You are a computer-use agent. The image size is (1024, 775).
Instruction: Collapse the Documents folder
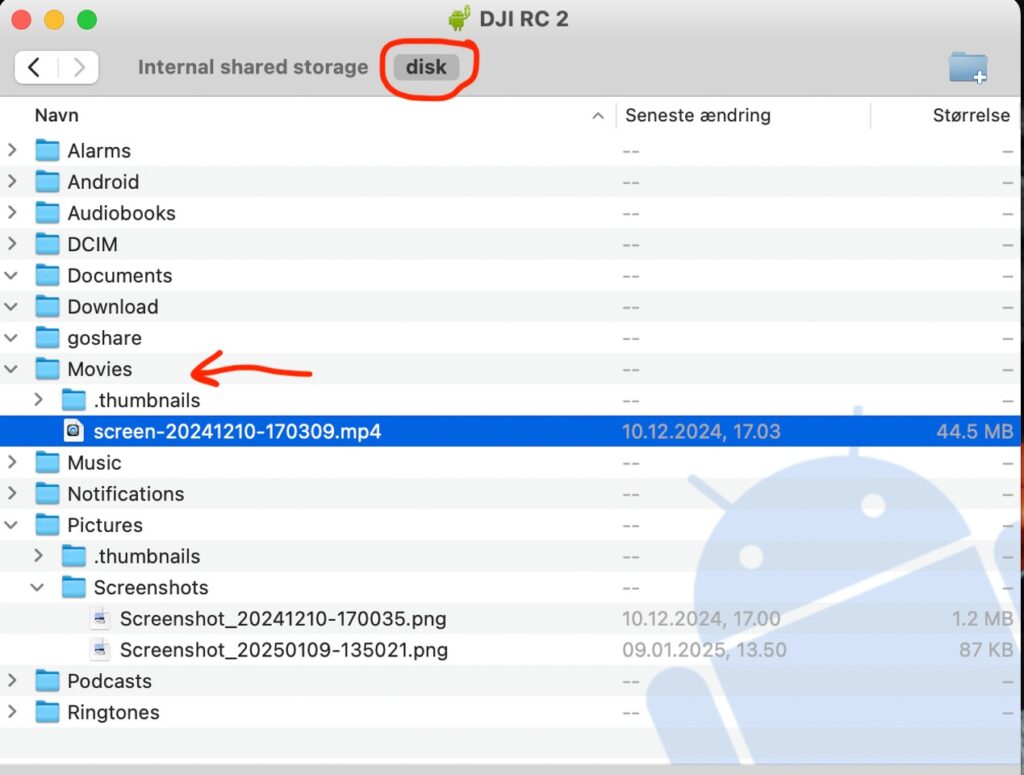point(12,276)
